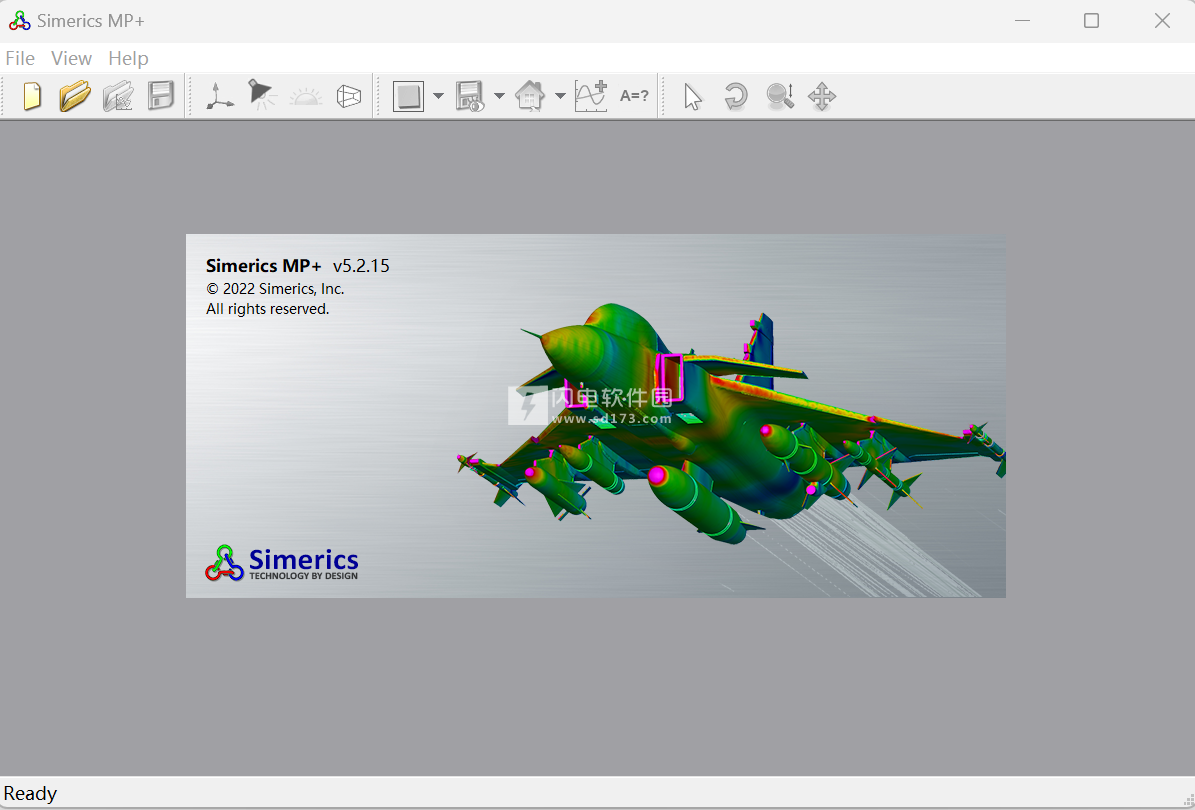Open the dropdown arrow beside the house icon
Screen dimensions: 1195x810
pyautogui.click(x=560, y=96)
